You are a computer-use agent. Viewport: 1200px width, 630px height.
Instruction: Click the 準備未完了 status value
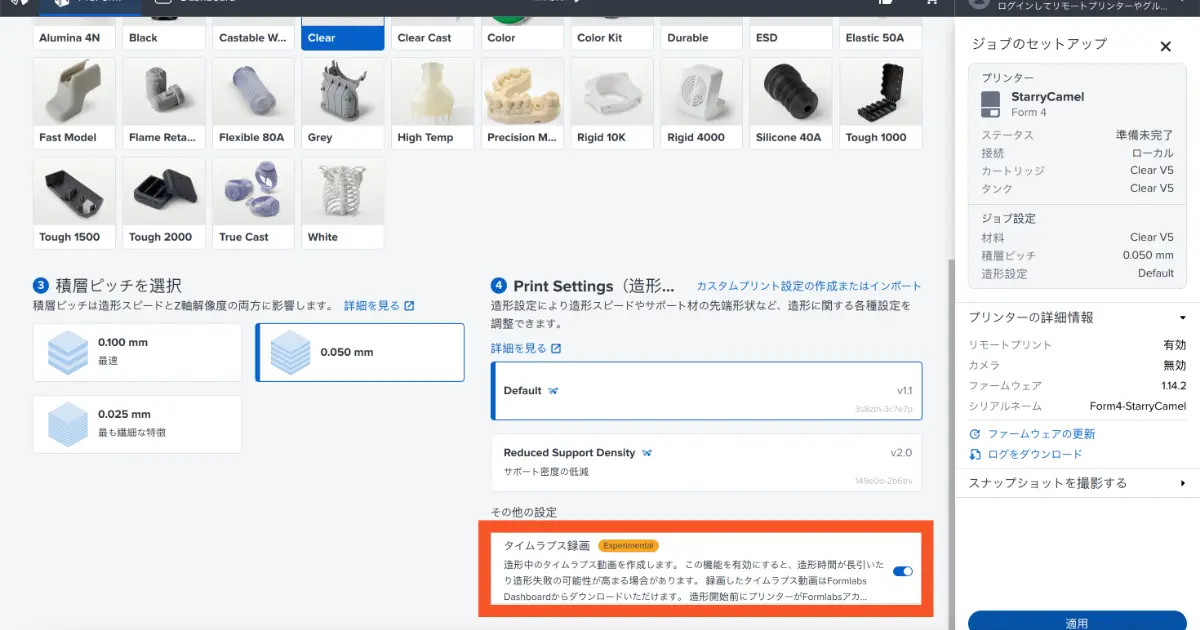(1145, 135)
